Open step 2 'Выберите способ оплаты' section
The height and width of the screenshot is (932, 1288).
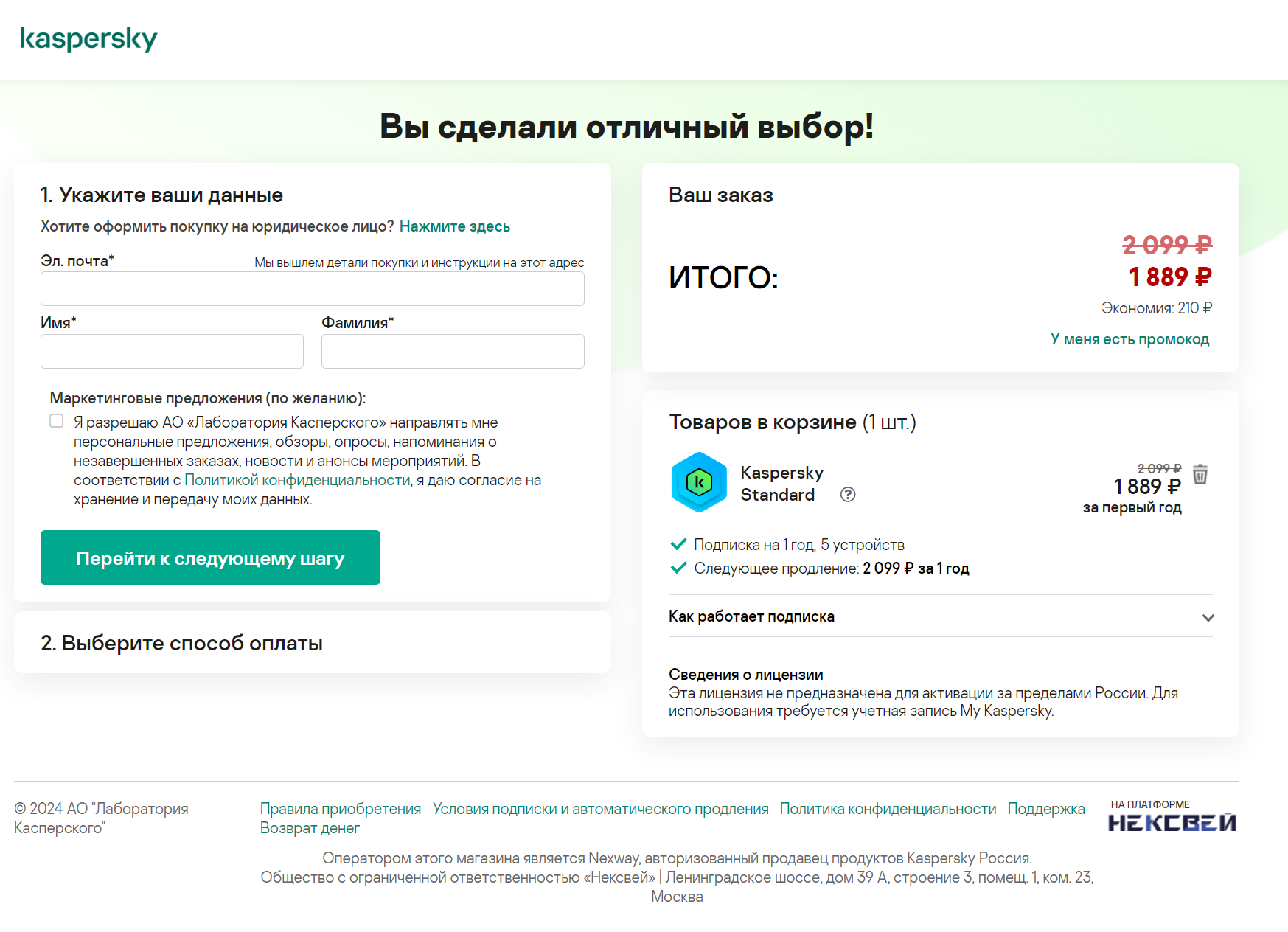point(181,643)
